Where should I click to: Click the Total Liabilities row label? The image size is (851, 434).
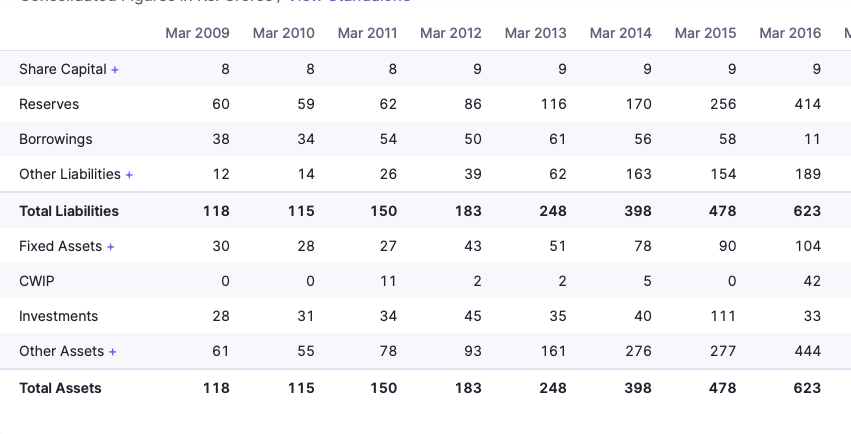coord(69,211)
